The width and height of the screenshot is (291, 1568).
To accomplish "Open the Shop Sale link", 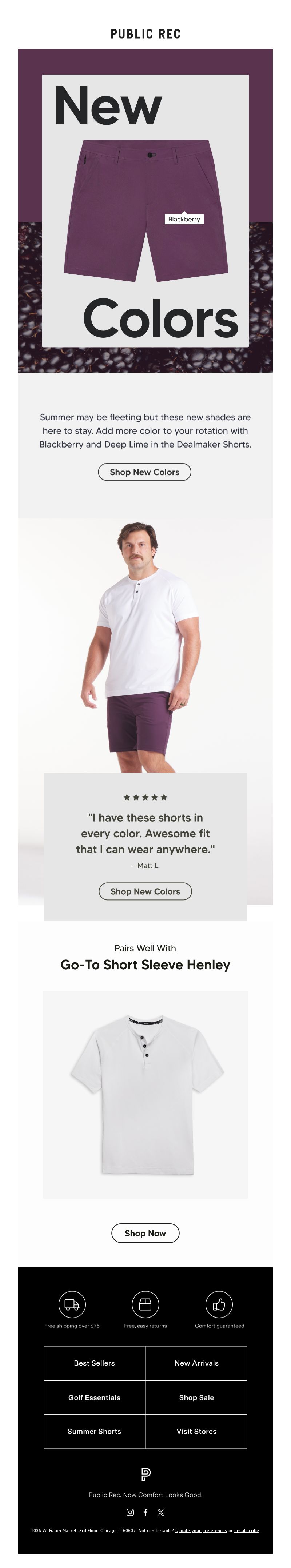I will (x=197, y=1397).
